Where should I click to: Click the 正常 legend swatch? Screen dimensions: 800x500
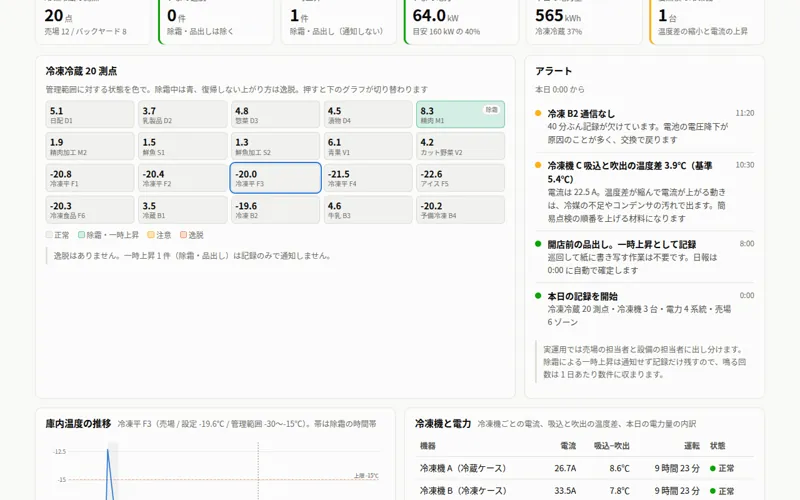point(49,235)
